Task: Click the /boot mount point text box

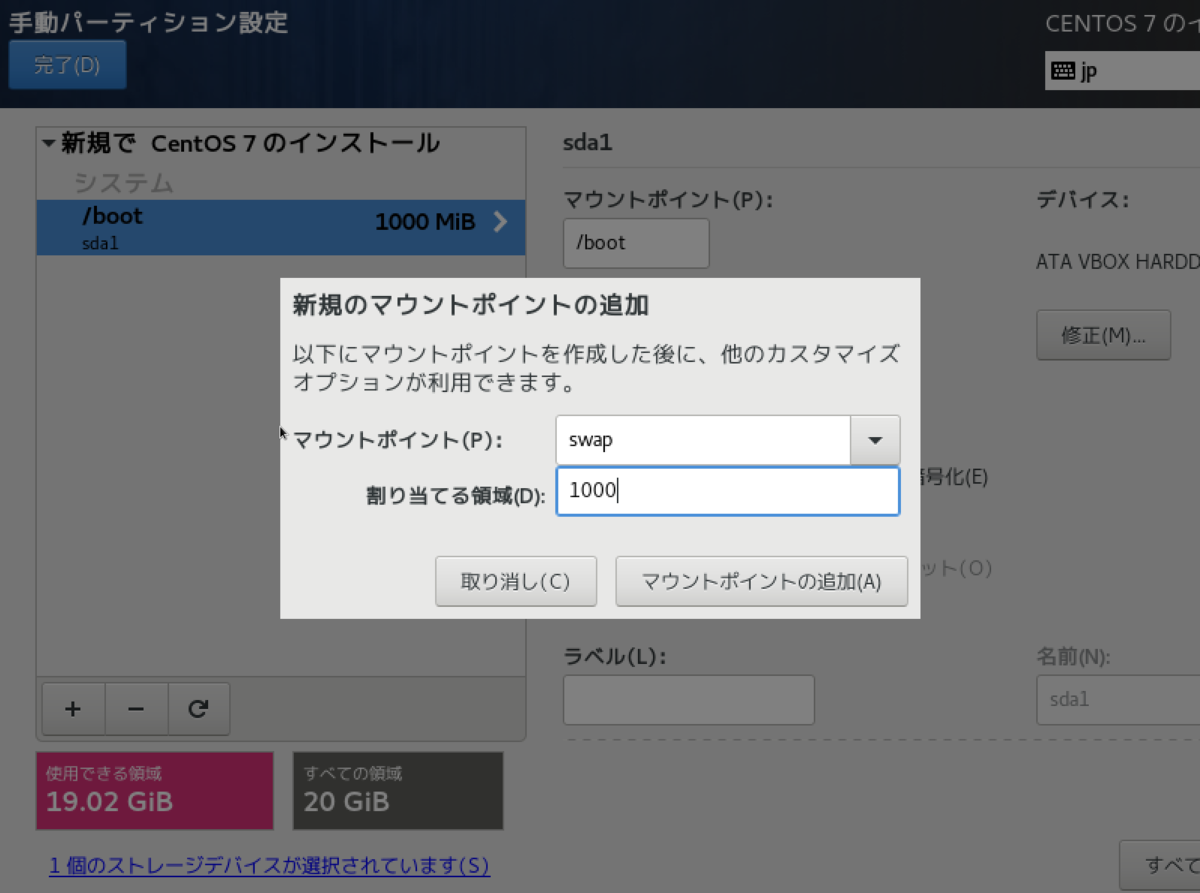Action: (636, 242)
